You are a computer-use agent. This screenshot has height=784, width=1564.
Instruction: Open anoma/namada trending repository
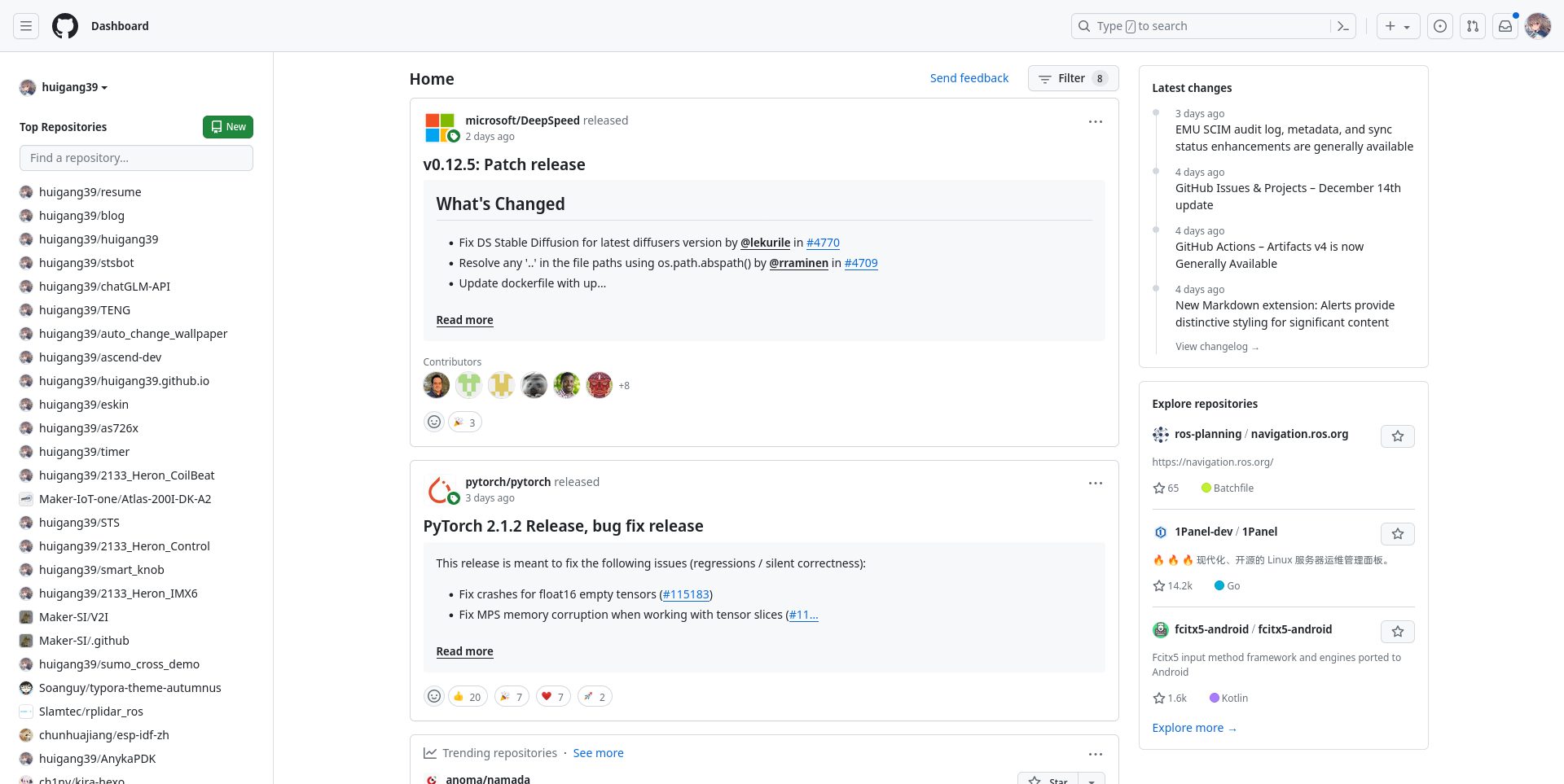coord(488,779)
